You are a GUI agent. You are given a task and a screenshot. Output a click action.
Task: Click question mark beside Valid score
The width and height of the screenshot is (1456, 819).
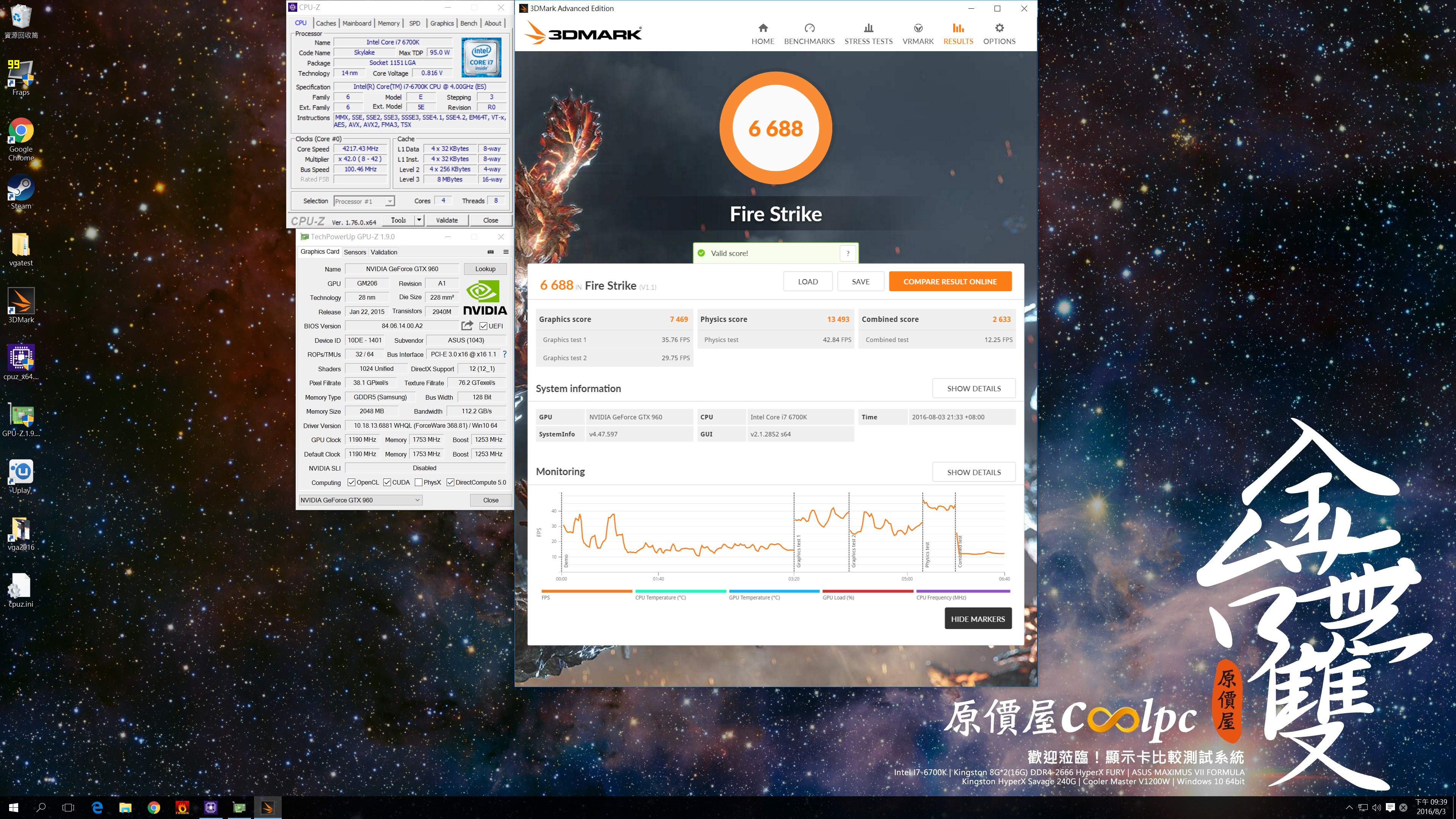[x=847, y=253]
